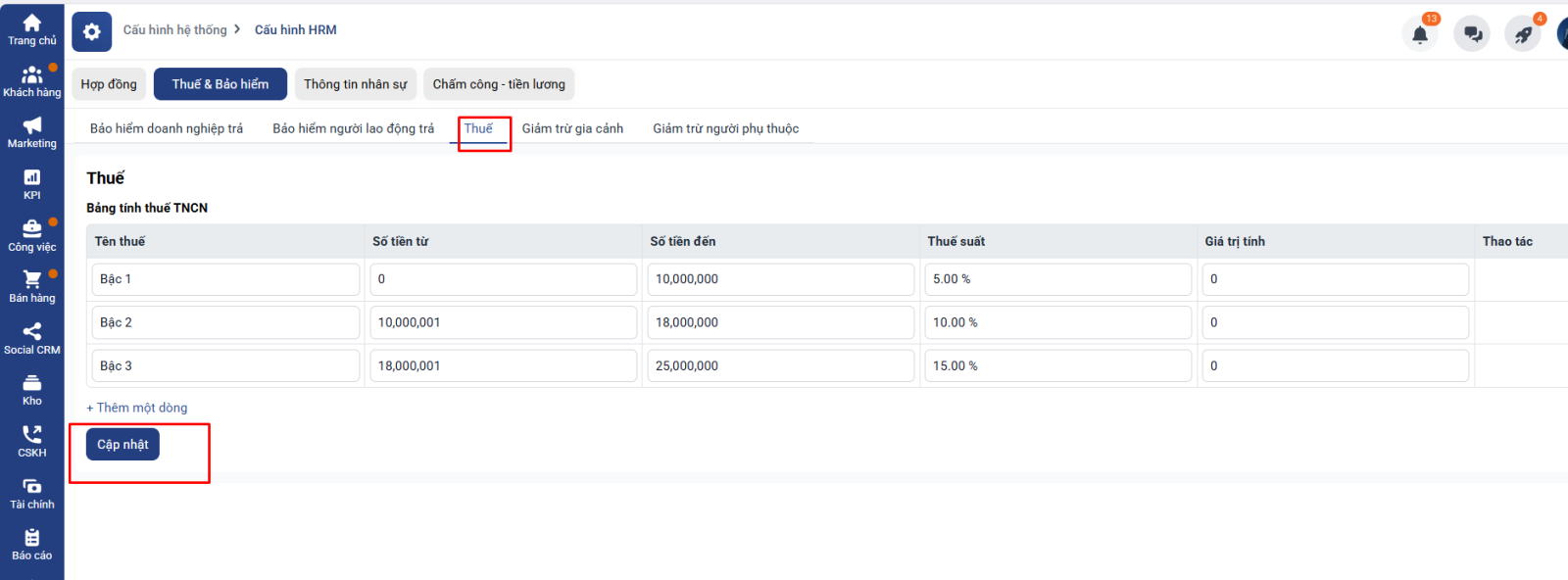Select Chấm công - tiền lương tab
The image size is (1568, 580).
coord(499,84)
